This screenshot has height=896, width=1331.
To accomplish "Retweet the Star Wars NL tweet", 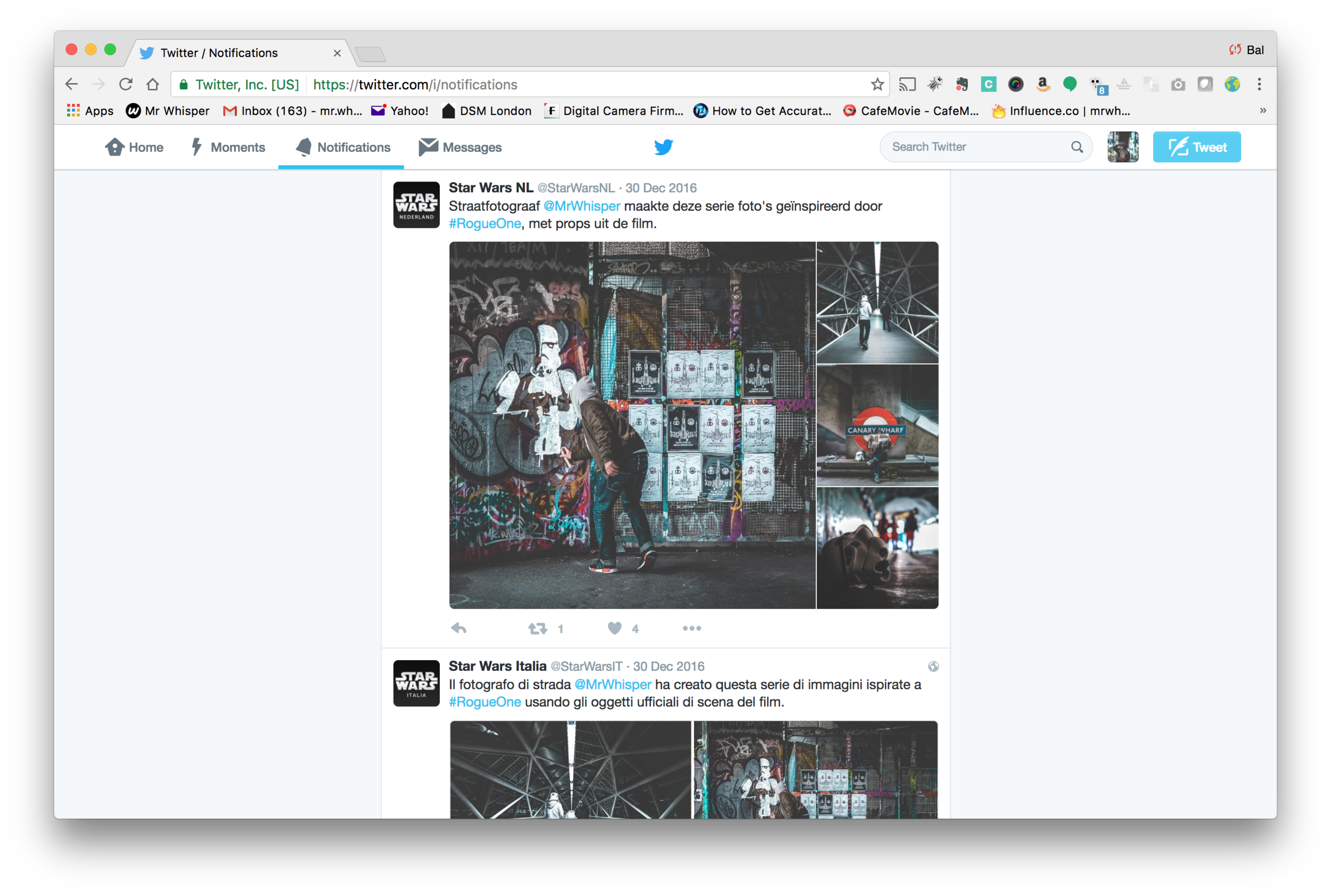I will [537, 629].
